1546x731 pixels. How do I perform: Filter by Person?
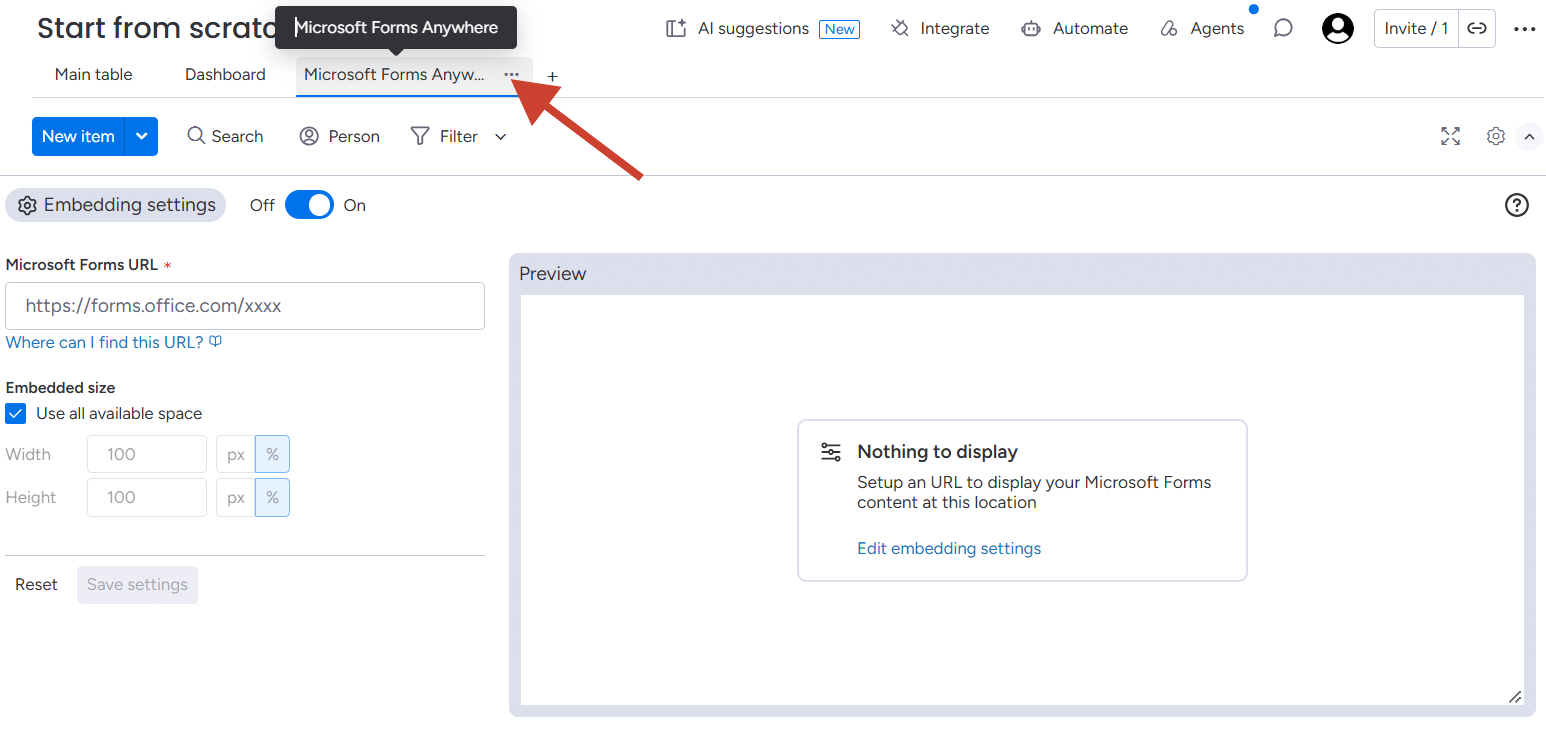tap(340, 136)
